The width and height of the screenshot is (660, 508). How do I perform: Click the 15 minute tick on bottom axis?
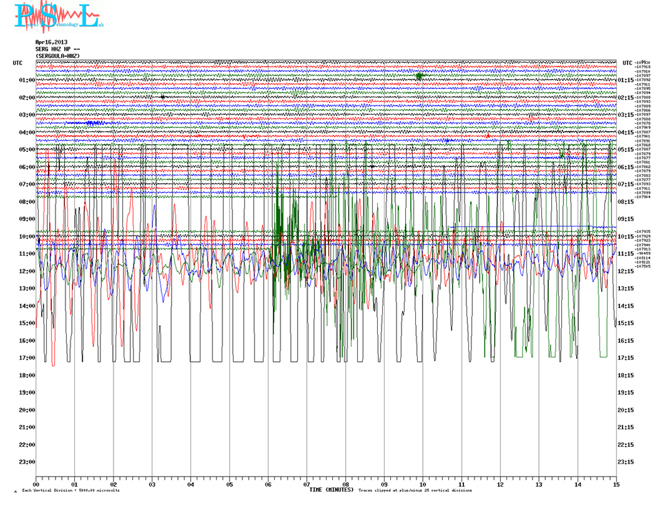point(615,483)
